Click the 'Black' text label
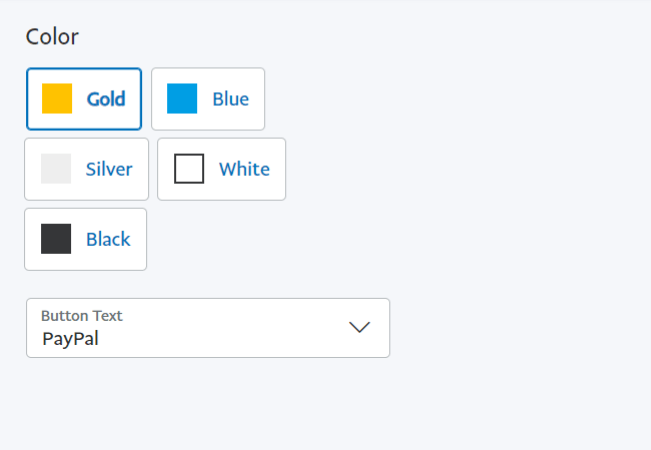 [108, 239]
